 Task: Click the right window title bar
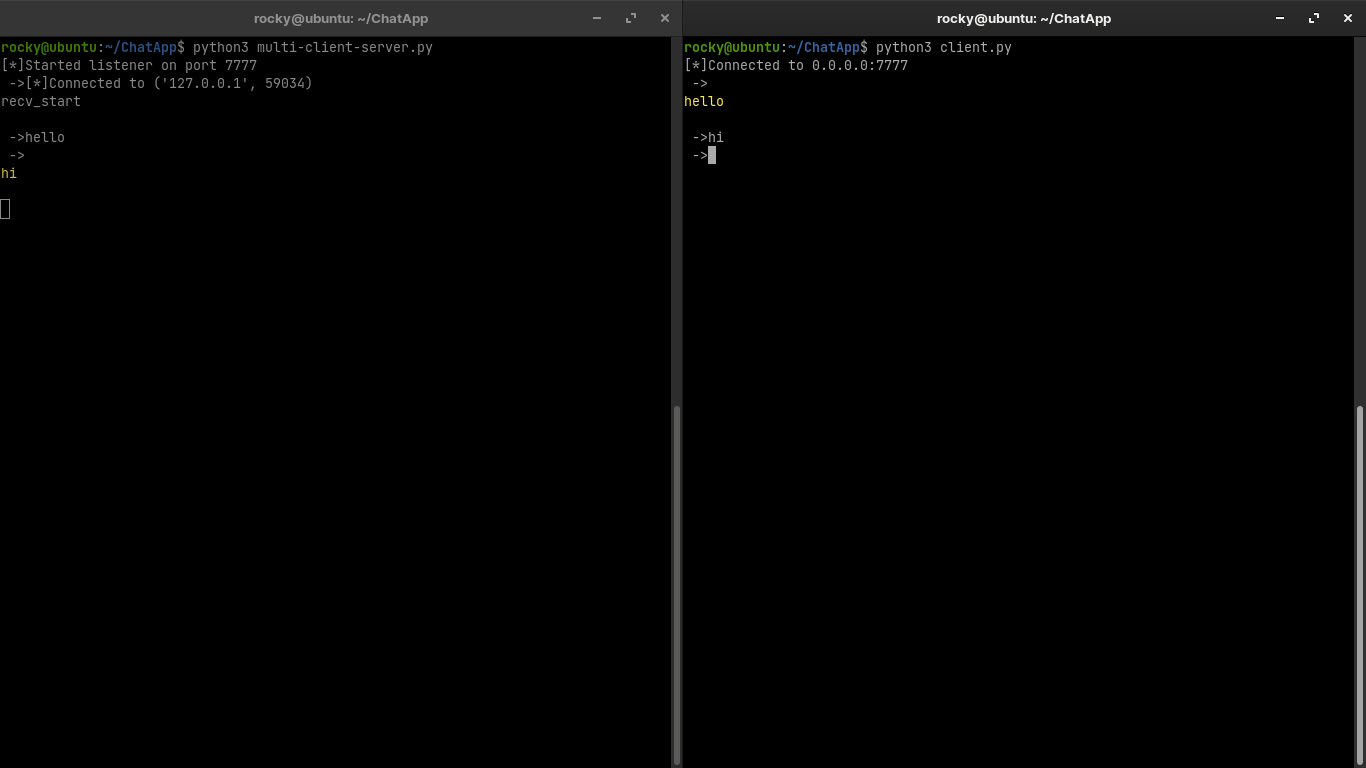tap(1023, 18)
